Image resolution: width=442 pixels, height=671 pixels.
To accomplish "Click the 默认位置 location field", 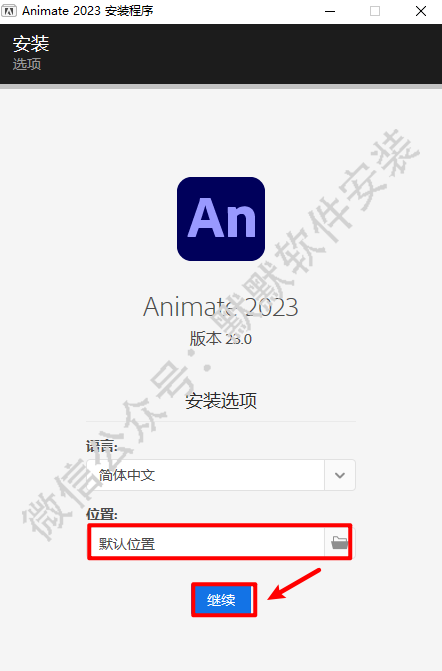I will coord(206,543).
